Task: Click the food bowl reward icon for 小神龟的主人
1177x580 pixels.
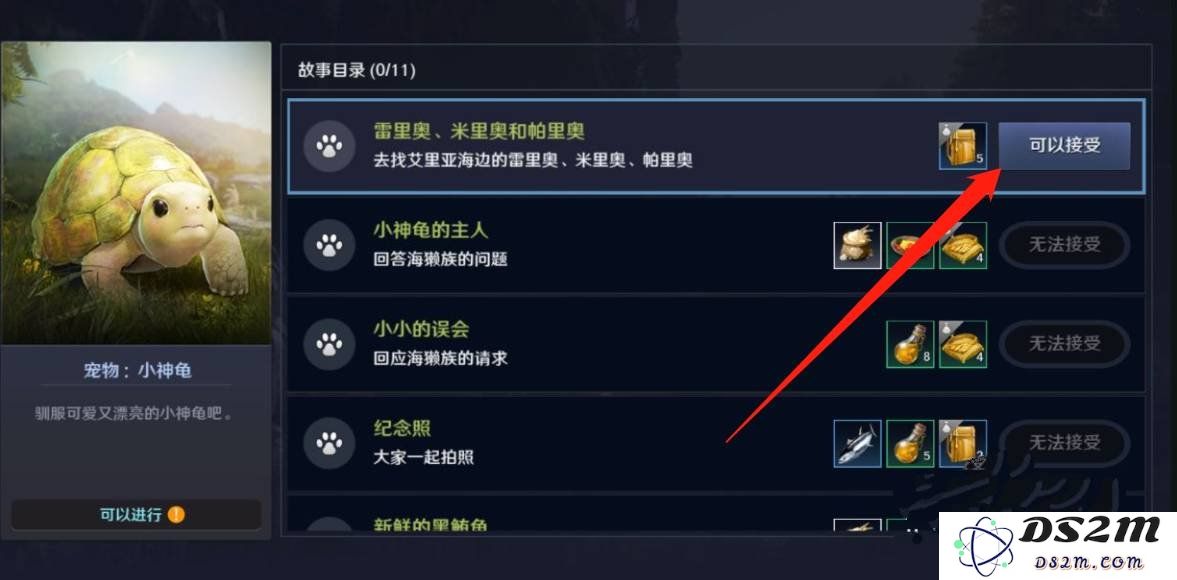Action: 910,245
